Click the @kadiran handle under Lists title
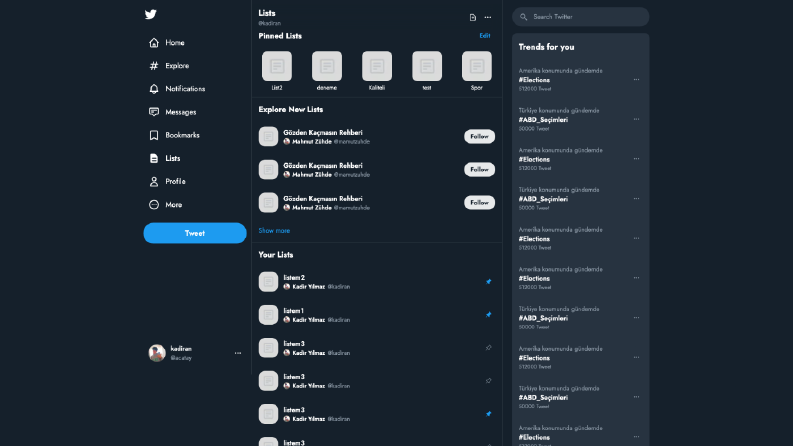The width and height of the screenshot is (793, 446). pyautogui.click(x=270, y=23)
